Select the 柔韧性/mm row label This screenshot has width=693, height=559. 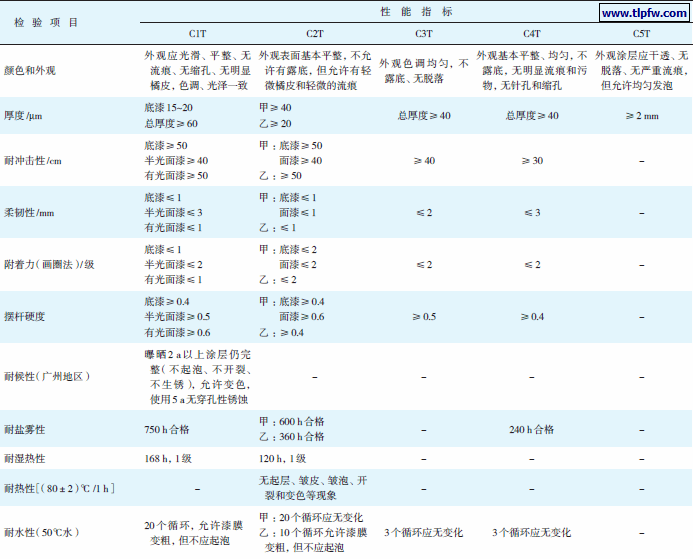(31, 213)
